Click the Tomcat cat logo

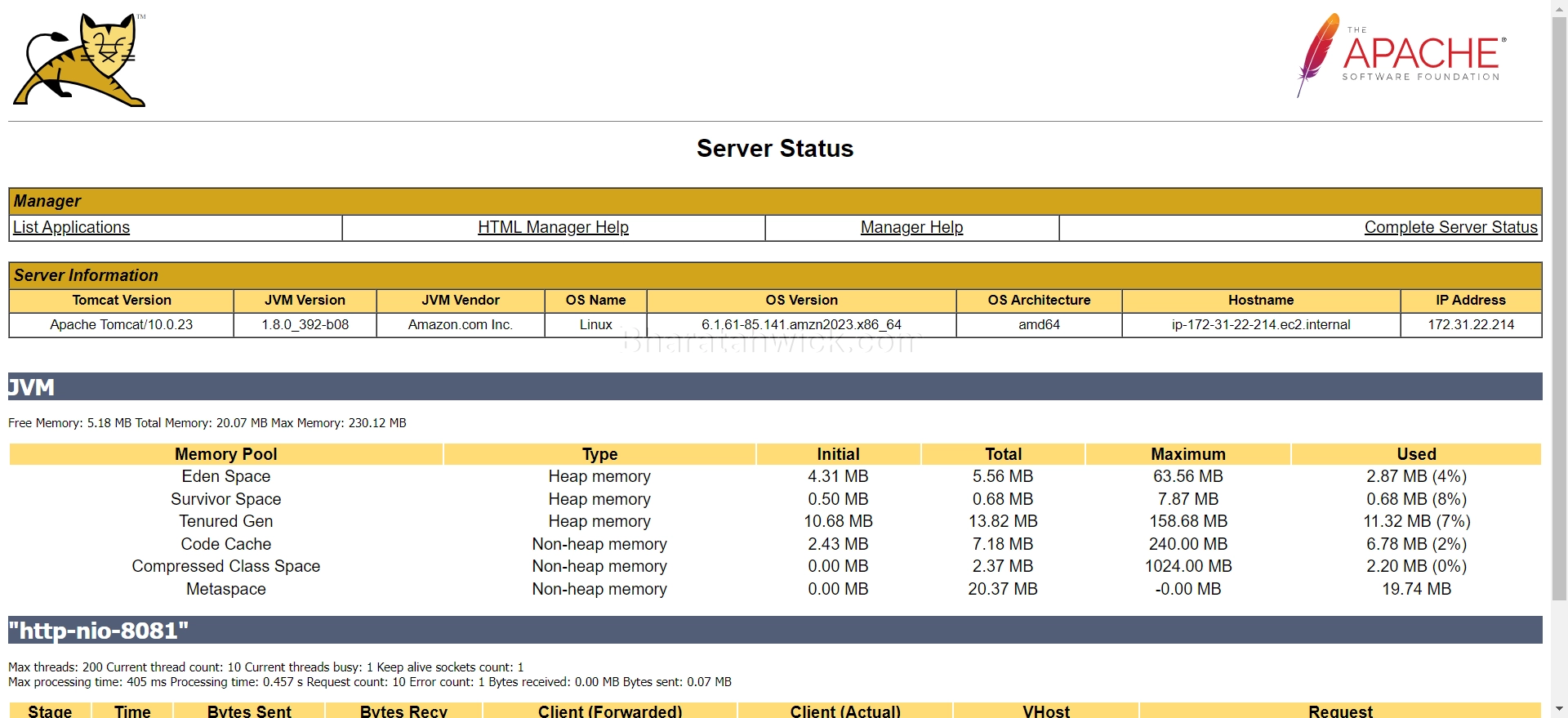tap(79, 60)
